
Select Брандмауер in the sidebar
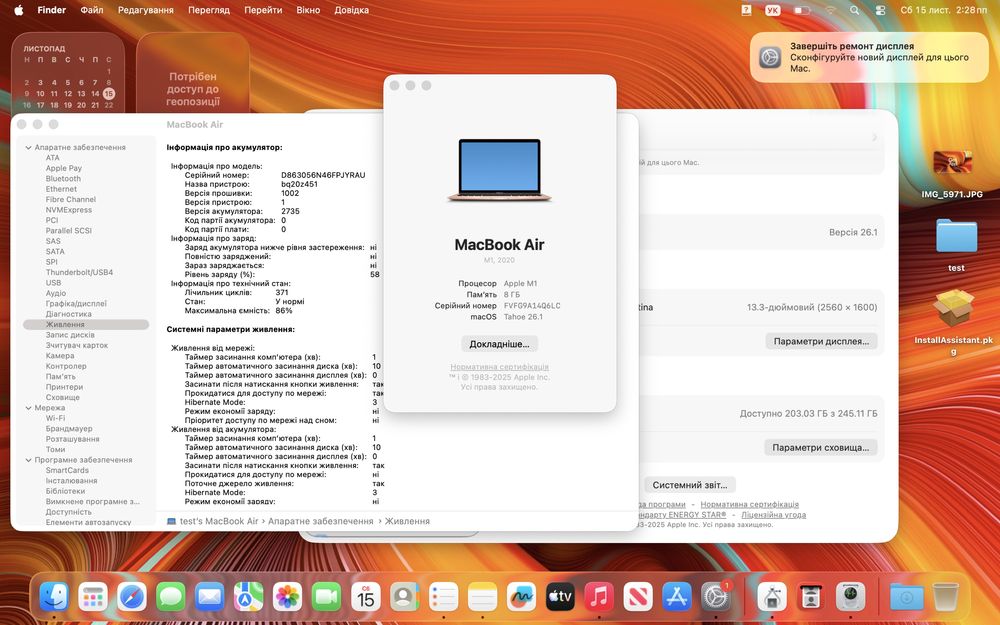coord(69,429)
